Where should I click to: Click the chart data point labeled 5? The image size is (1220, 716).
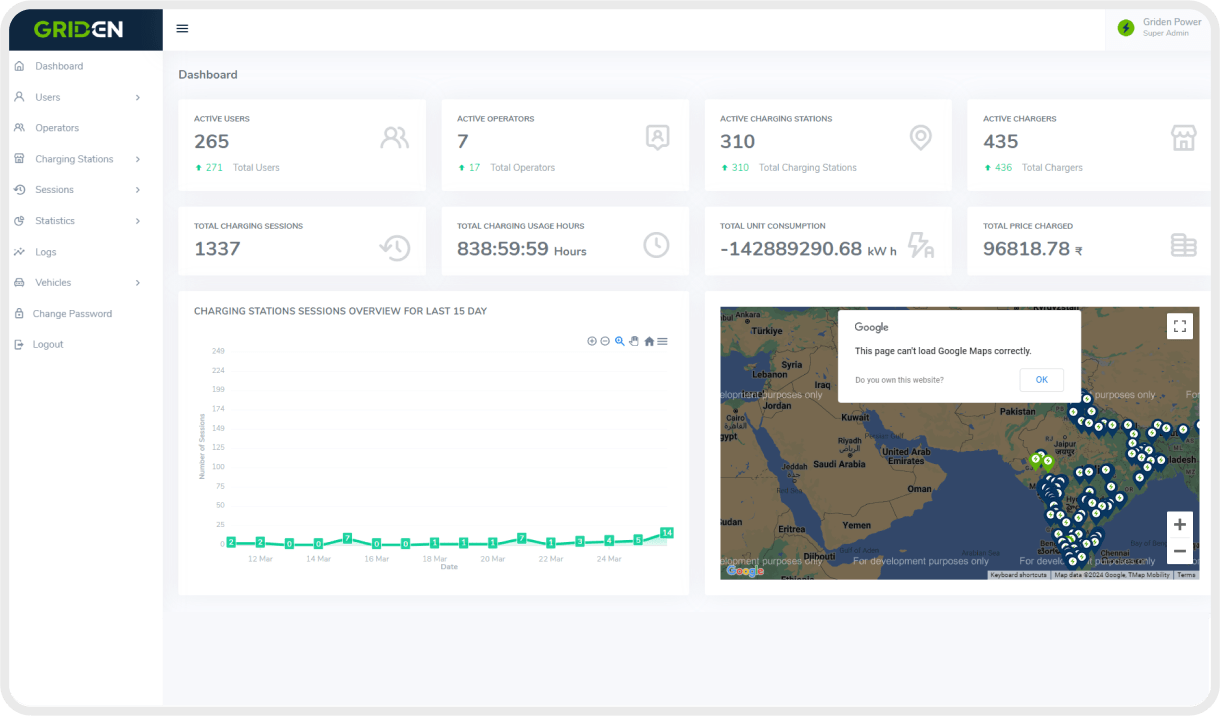point(638,540)
